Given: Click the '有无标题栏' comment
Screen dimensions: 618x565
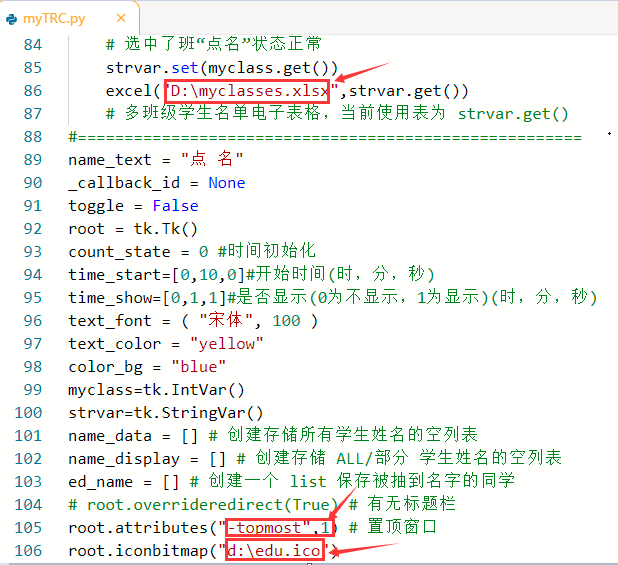Looking at the screenshot, I should point(411,504).
